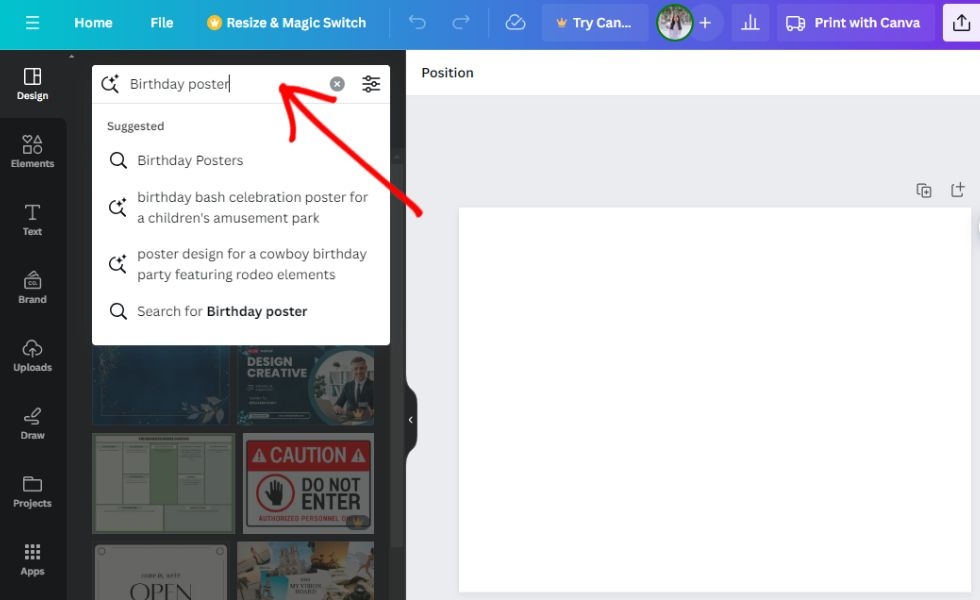The image size is (980, 600).
Task: Open the search filters icon
Action: click(371, 84)
